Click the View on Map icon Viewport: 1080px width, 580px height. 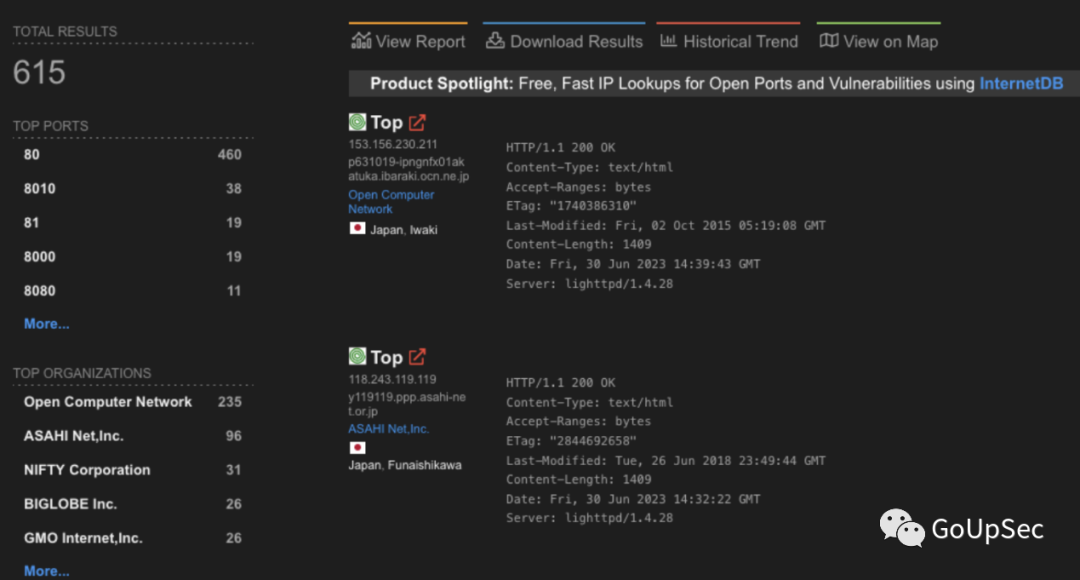[829, 41]
